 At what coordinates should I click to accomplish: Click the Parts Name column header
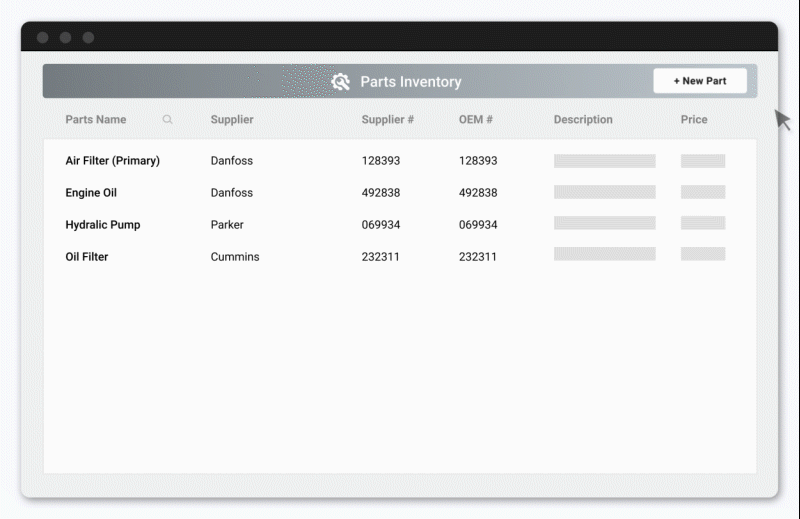click(95, 119)
